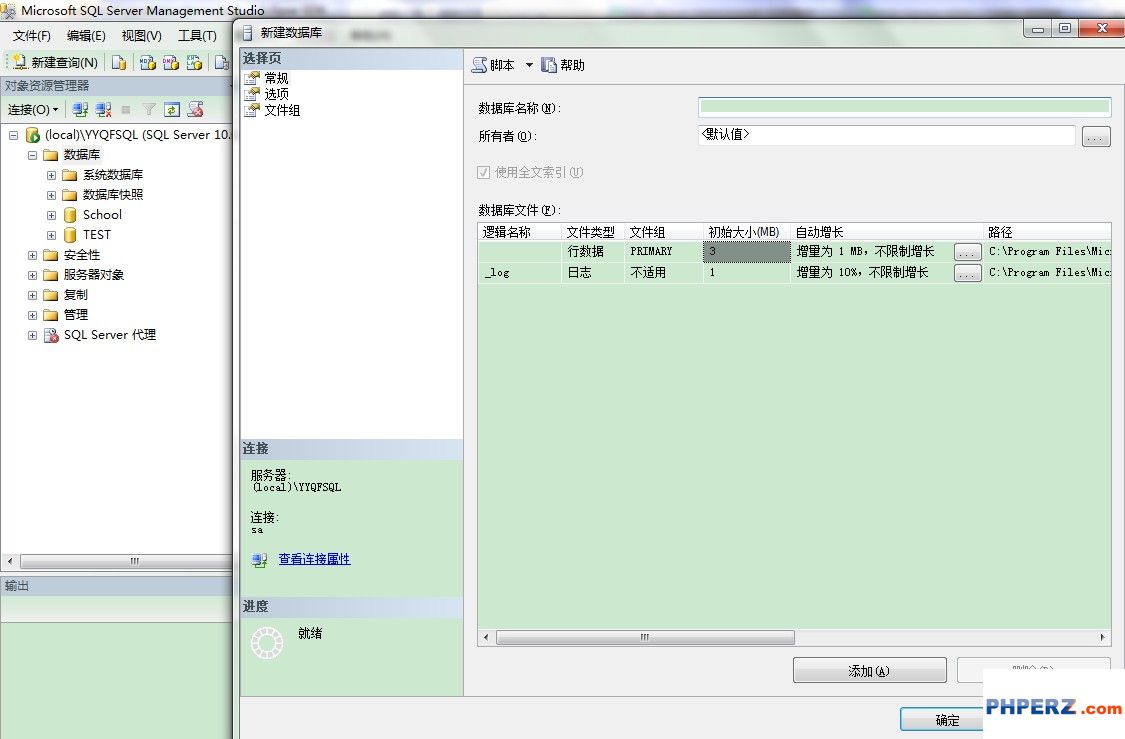Select the TEST database cylinder icon
The height and width of the screenshot is (739, 1125).
70,235
